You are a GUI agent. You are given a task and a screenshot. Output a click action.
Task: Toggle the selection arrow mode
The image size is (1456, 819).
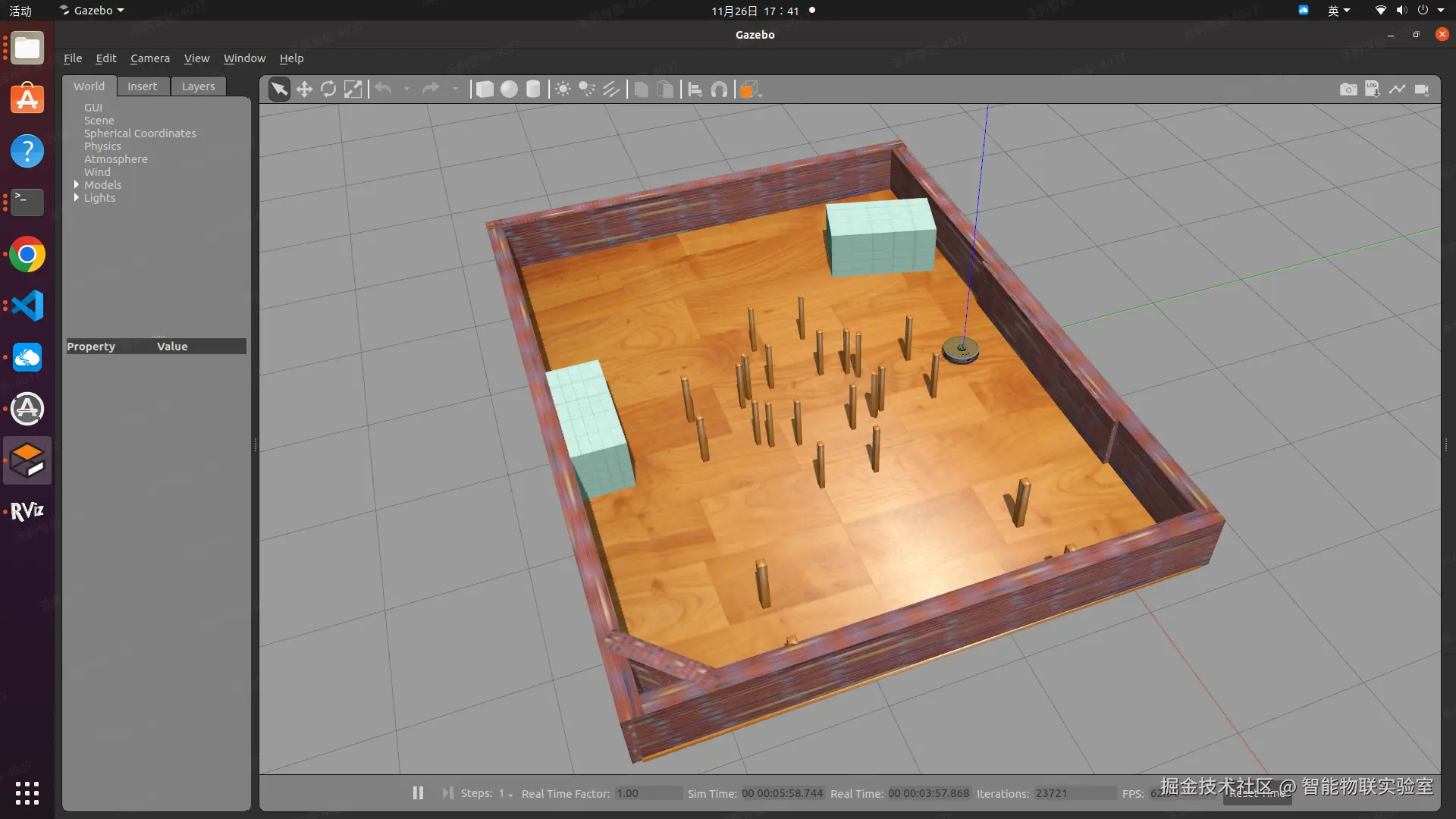[279, 89]
